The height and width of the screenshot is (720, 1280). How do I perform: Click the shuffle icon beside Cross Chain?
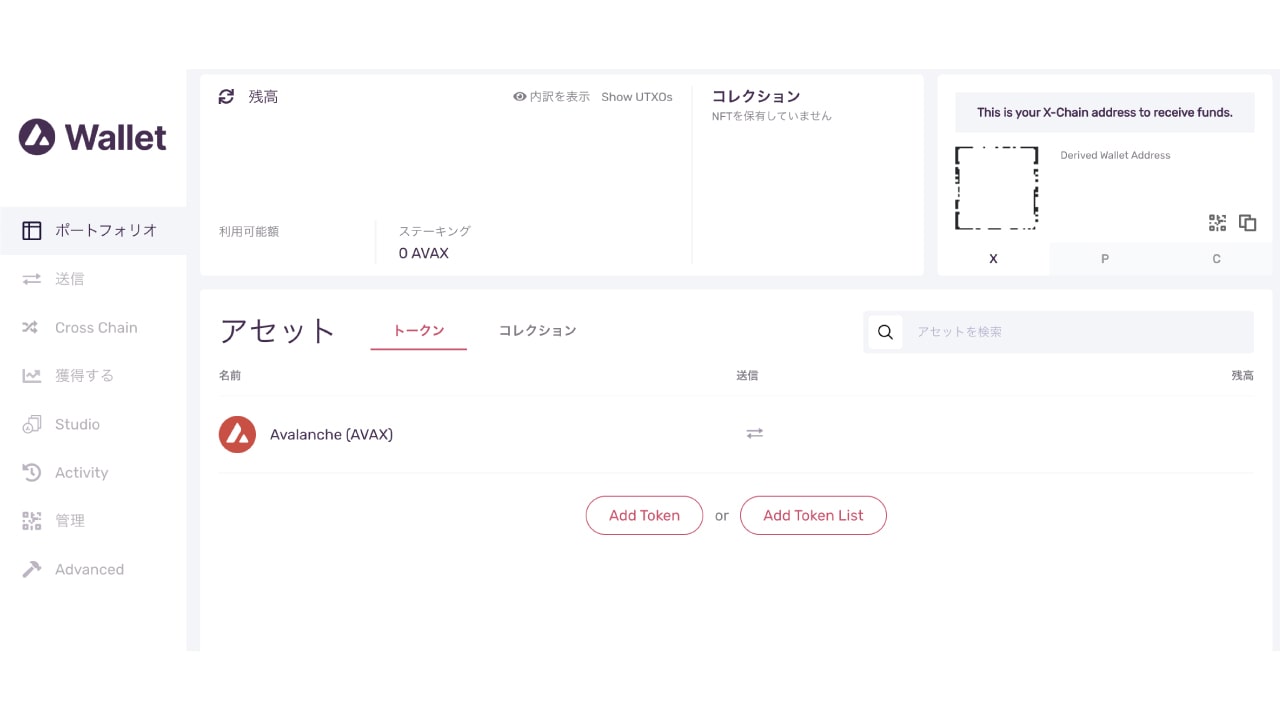click(31, 327)
